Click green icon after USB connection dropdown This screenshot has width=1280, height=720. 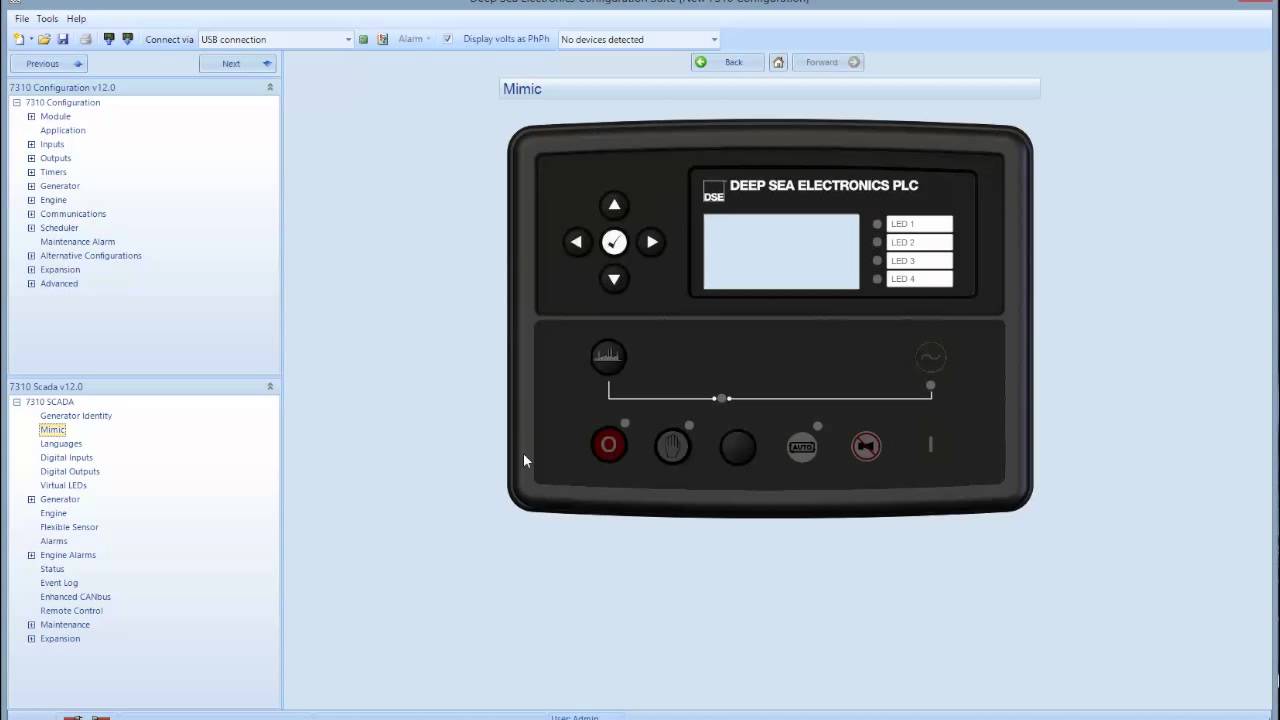coord(364,39)
